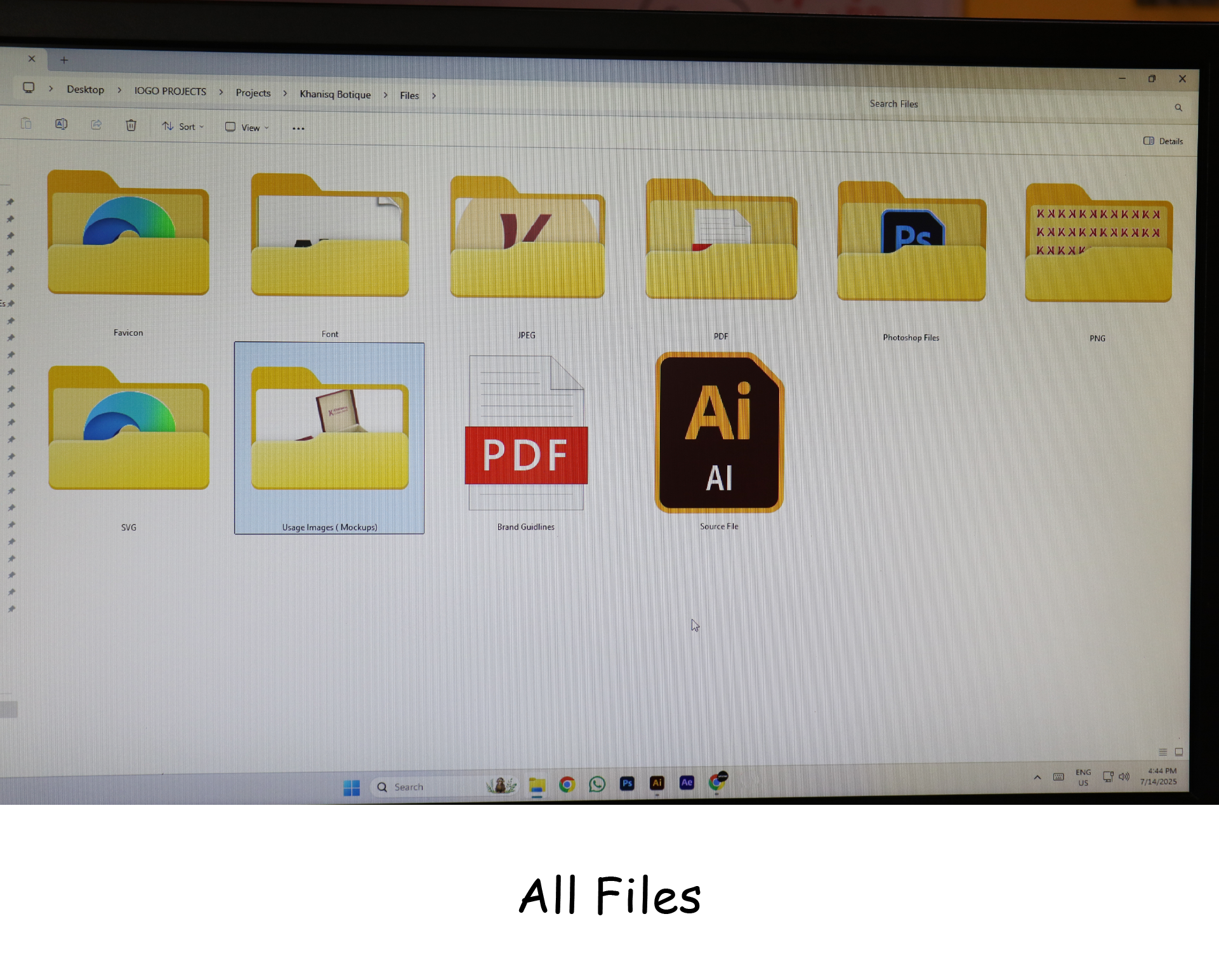Open the JPEG folder
This screenshot has height=980, width=1219.
[x=527, y=237]
